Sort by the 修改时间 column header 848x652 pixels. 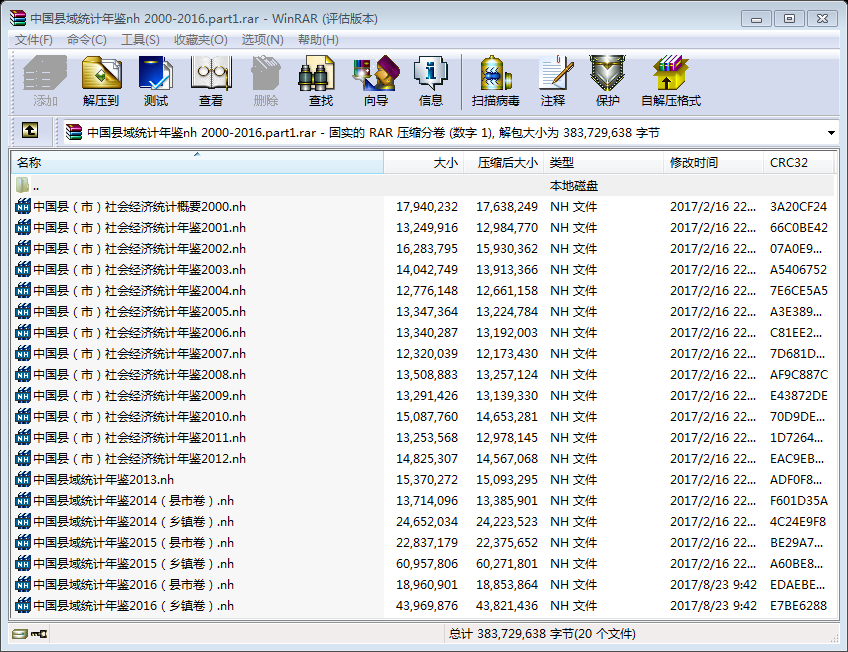(713, 163)
